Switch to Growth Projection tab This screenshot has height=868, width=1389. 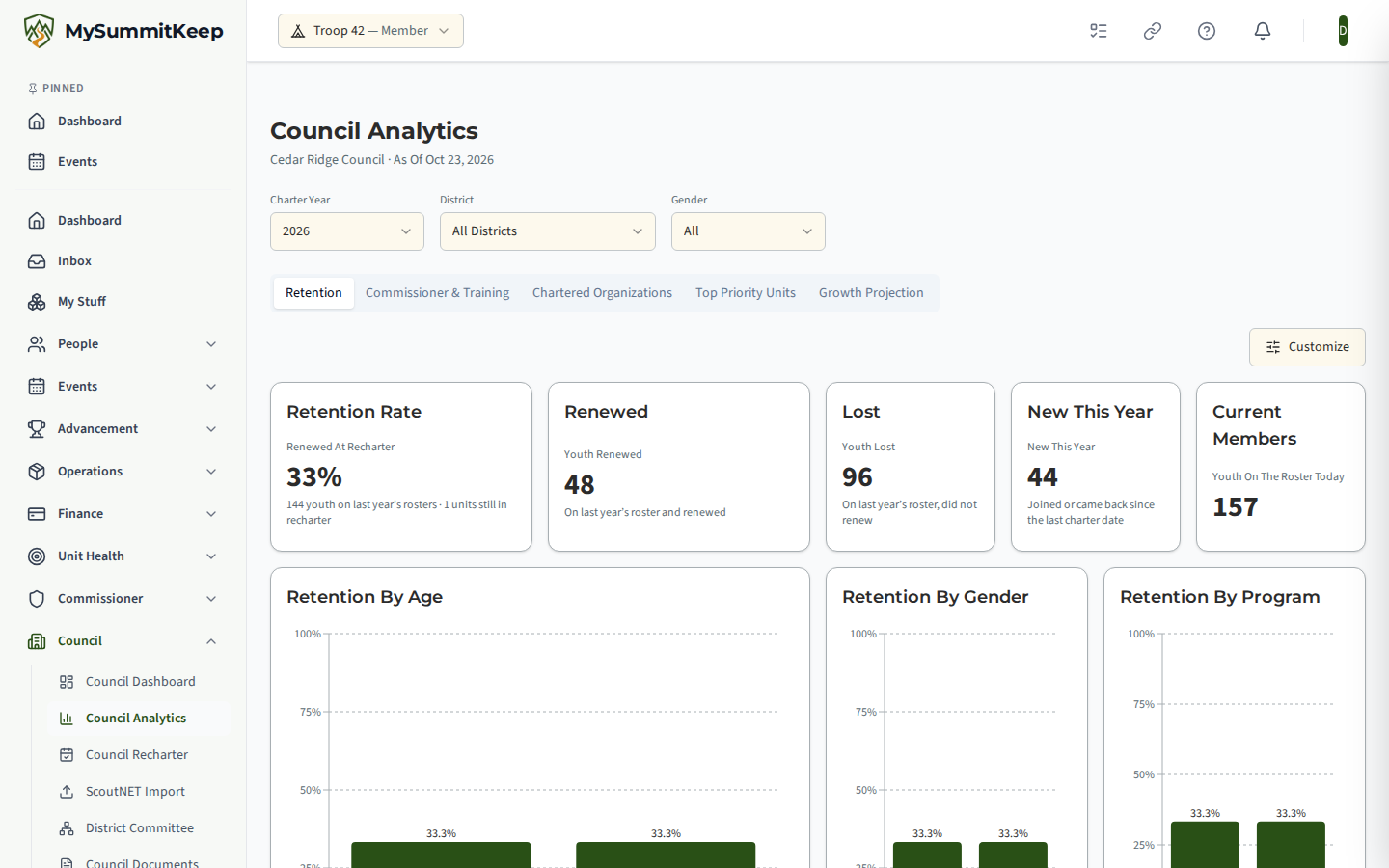point(871,293)
